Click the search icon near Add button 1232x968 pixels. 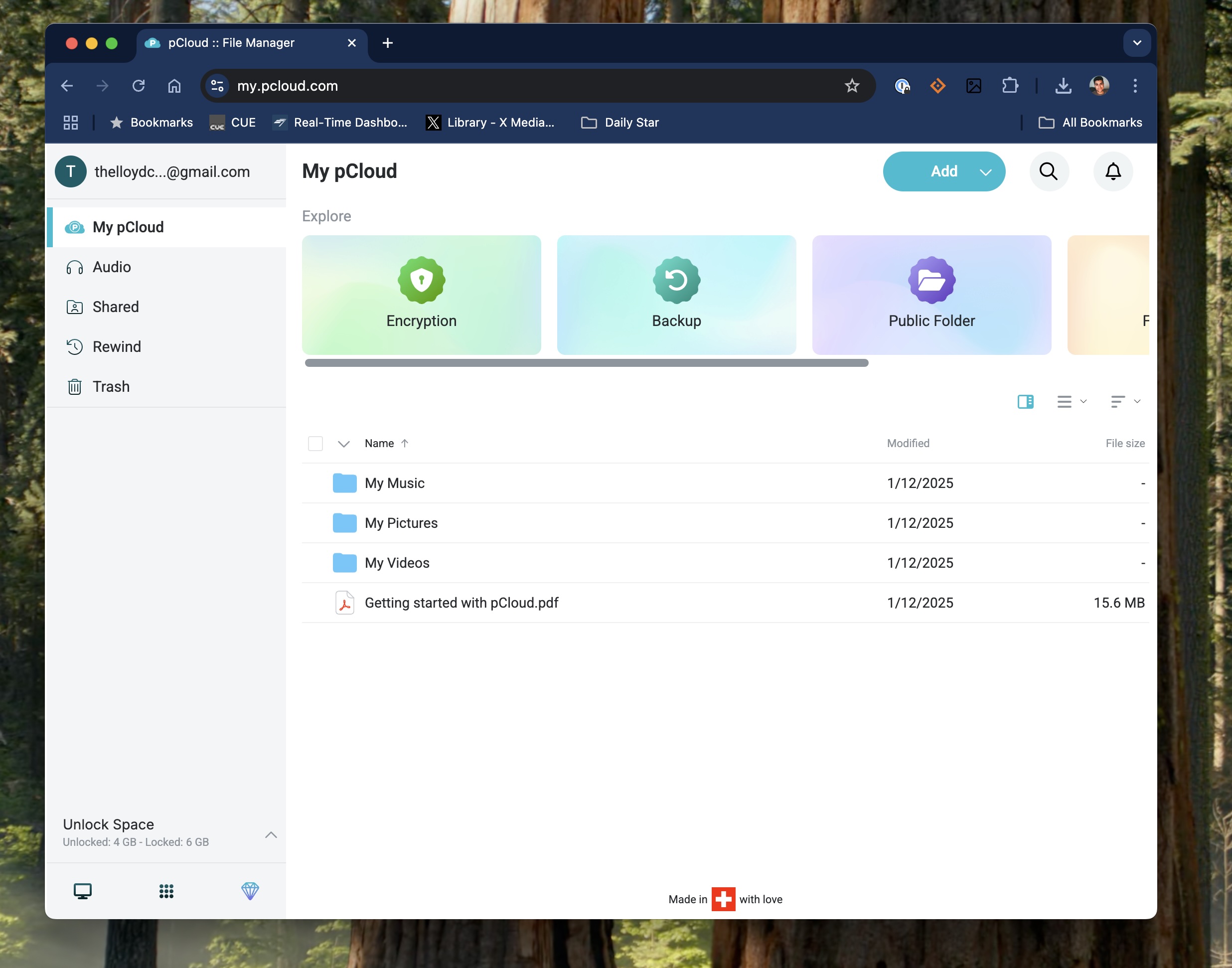pyautogui.click(x=1049, y=171)
